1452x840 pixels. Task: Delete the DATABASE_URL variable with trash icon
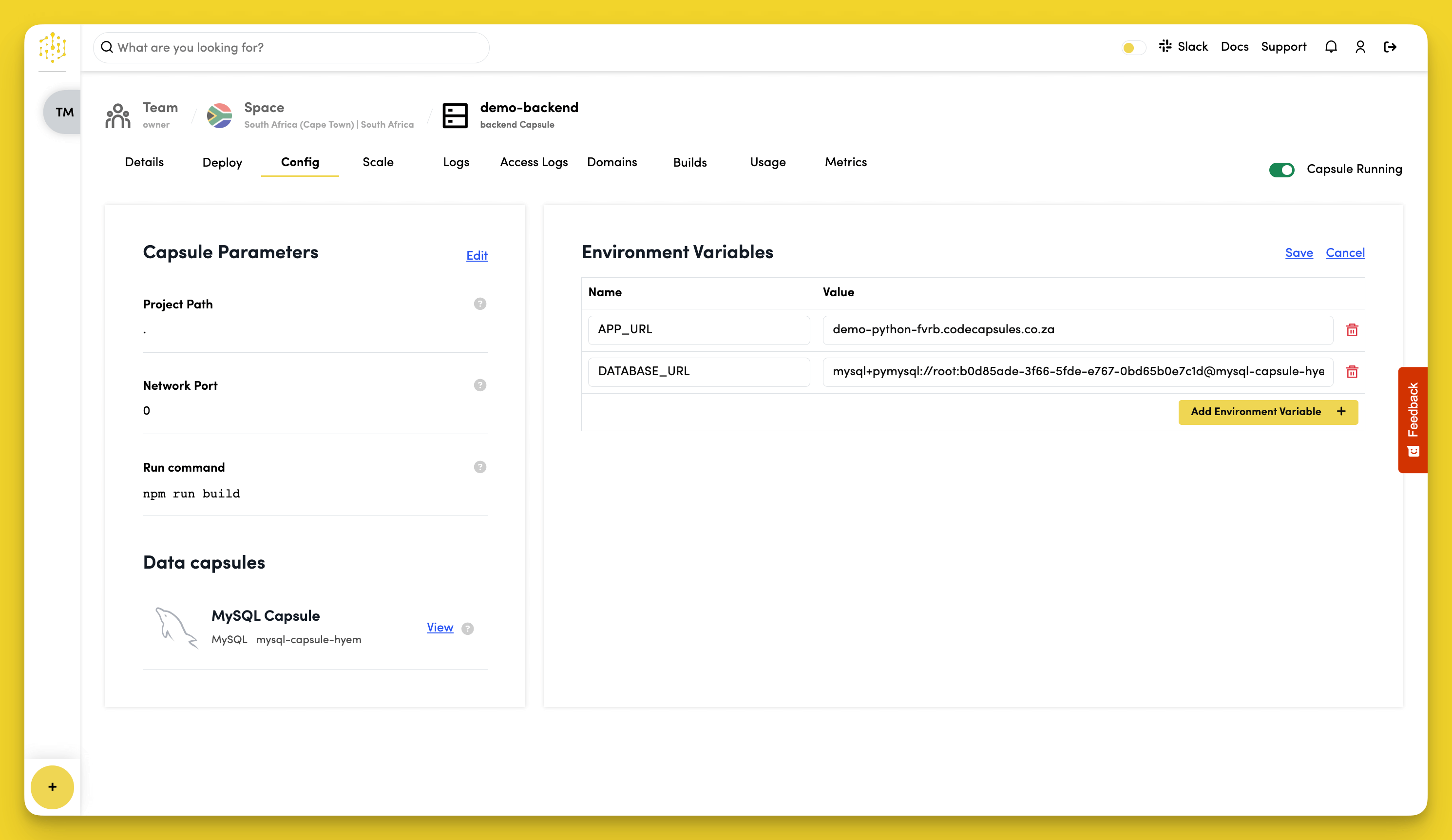[x=1352, y=372]
